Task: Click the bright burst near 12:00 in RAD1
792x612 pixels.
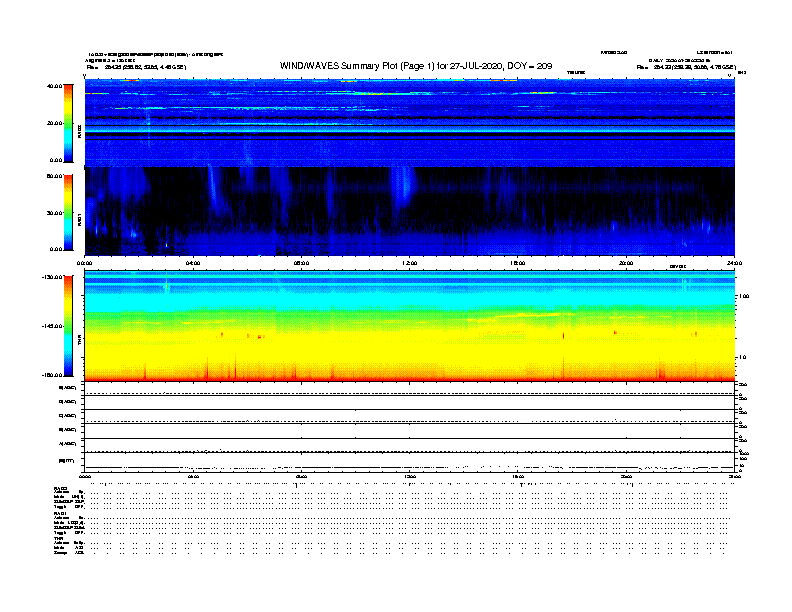Action: point(403,187)
